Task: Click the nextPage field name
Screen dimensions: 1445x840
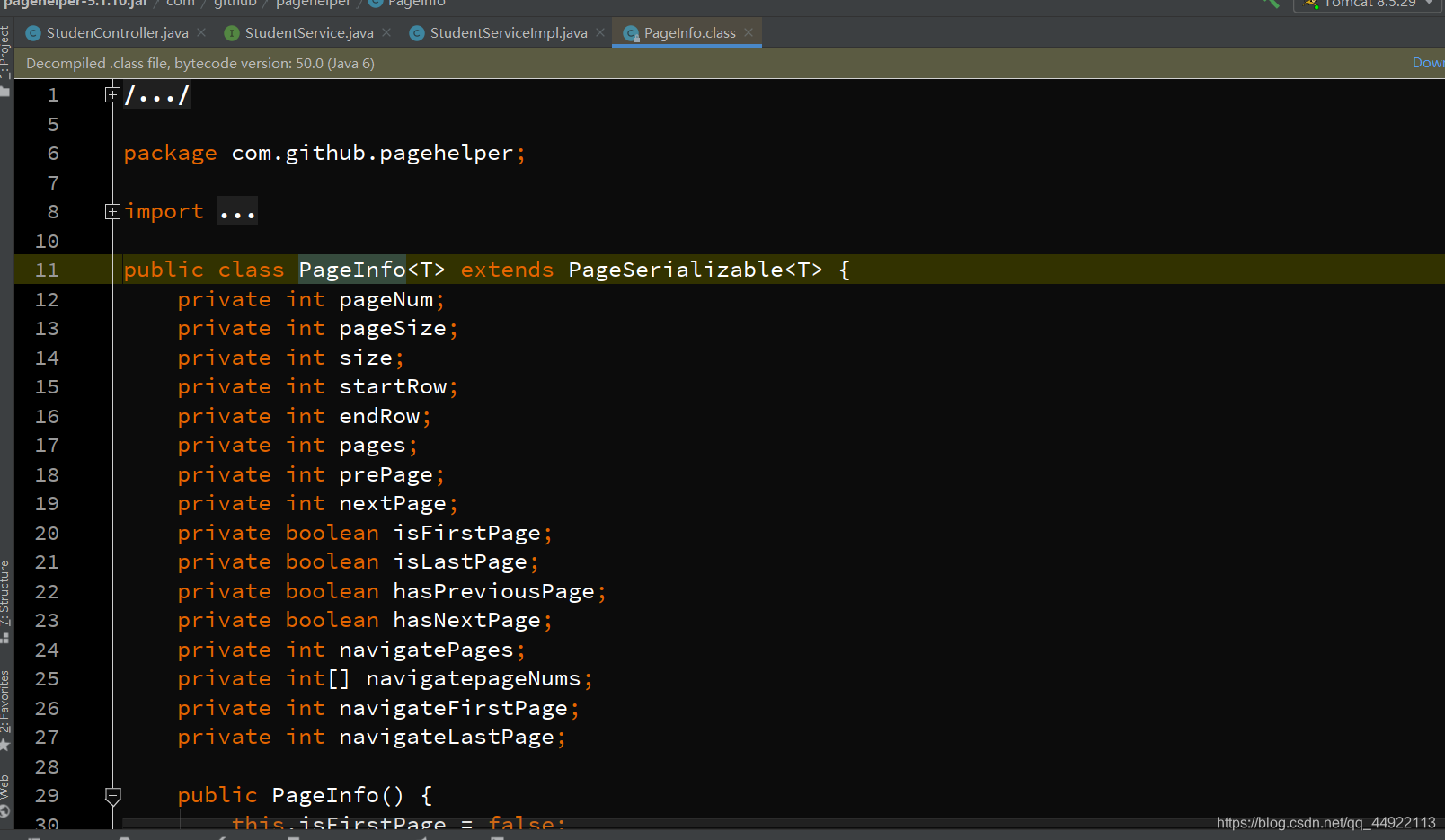Action: (393, 504)
